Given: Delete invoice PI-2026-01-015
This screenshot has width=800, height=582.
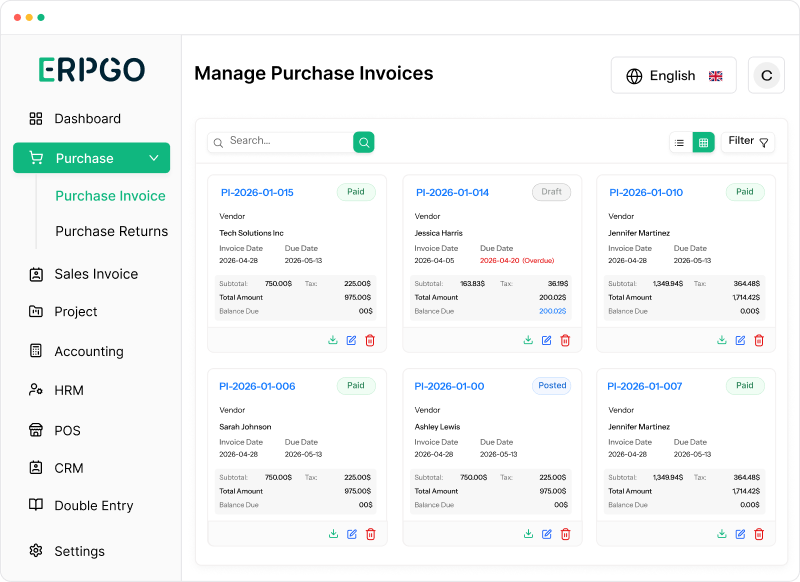Looking at the screenshot, I should tap(370, 340).
